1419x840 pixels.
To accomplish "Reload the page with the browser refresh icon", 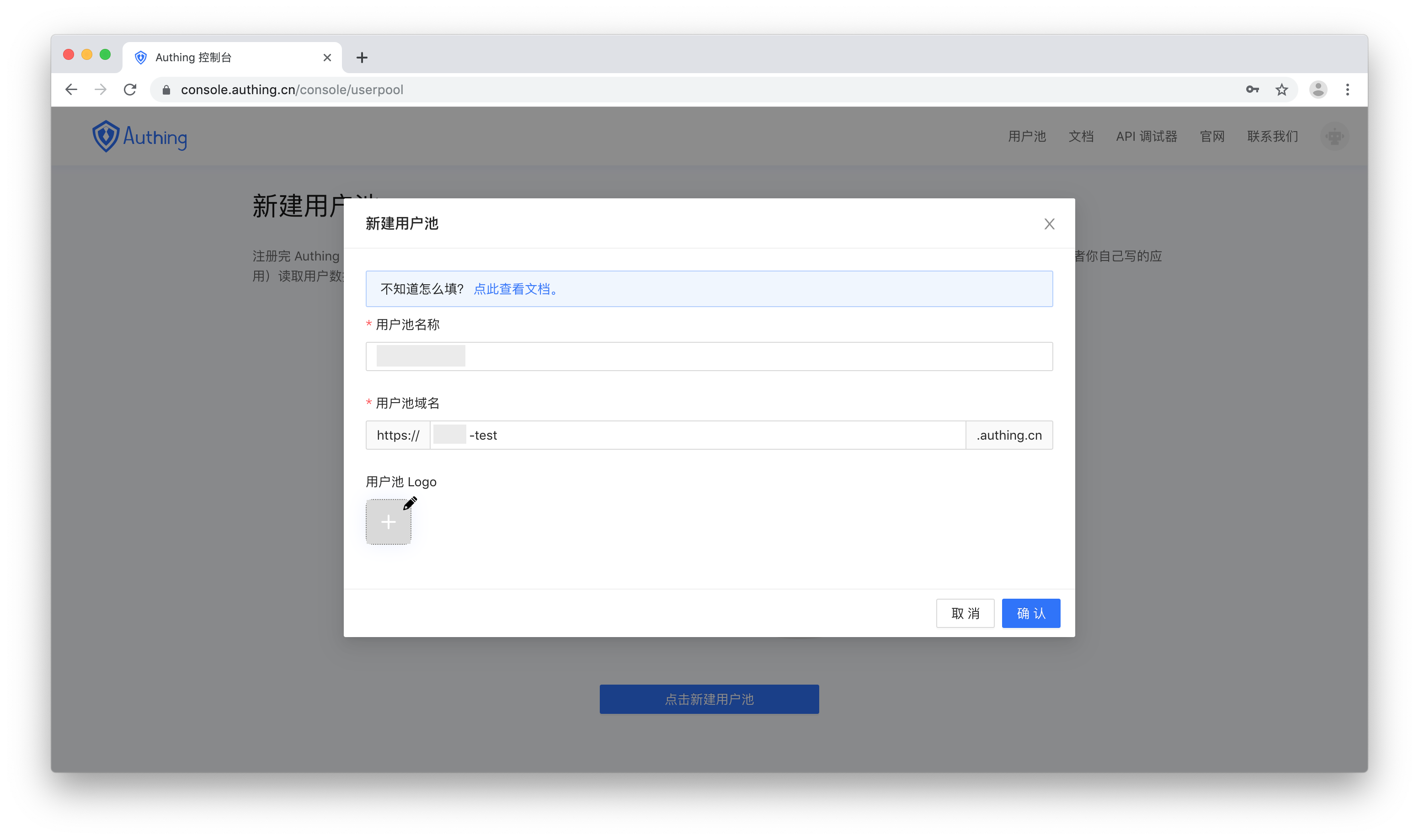I will coord(130,90).
